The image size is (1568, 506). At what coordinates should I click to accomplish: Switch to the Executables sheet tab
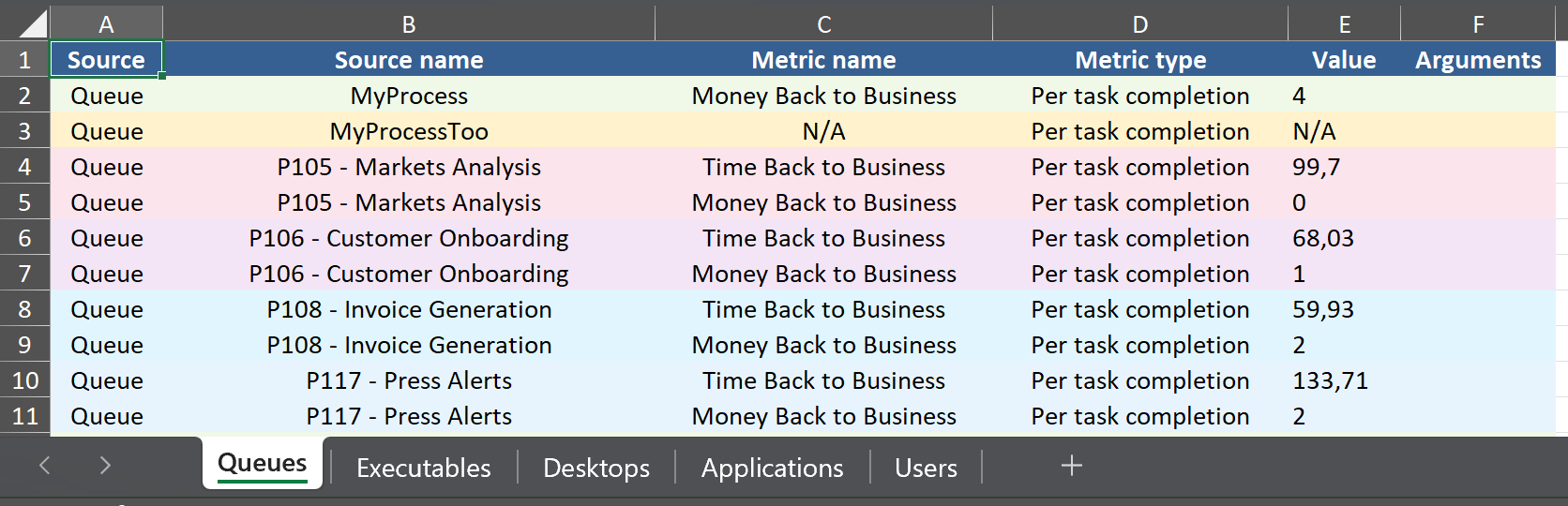(x=423, y=468)
